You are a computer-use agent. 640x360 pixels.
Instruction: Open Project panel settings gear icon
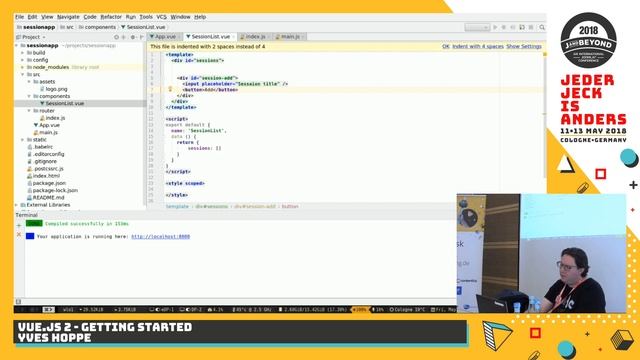pos(133,37)
